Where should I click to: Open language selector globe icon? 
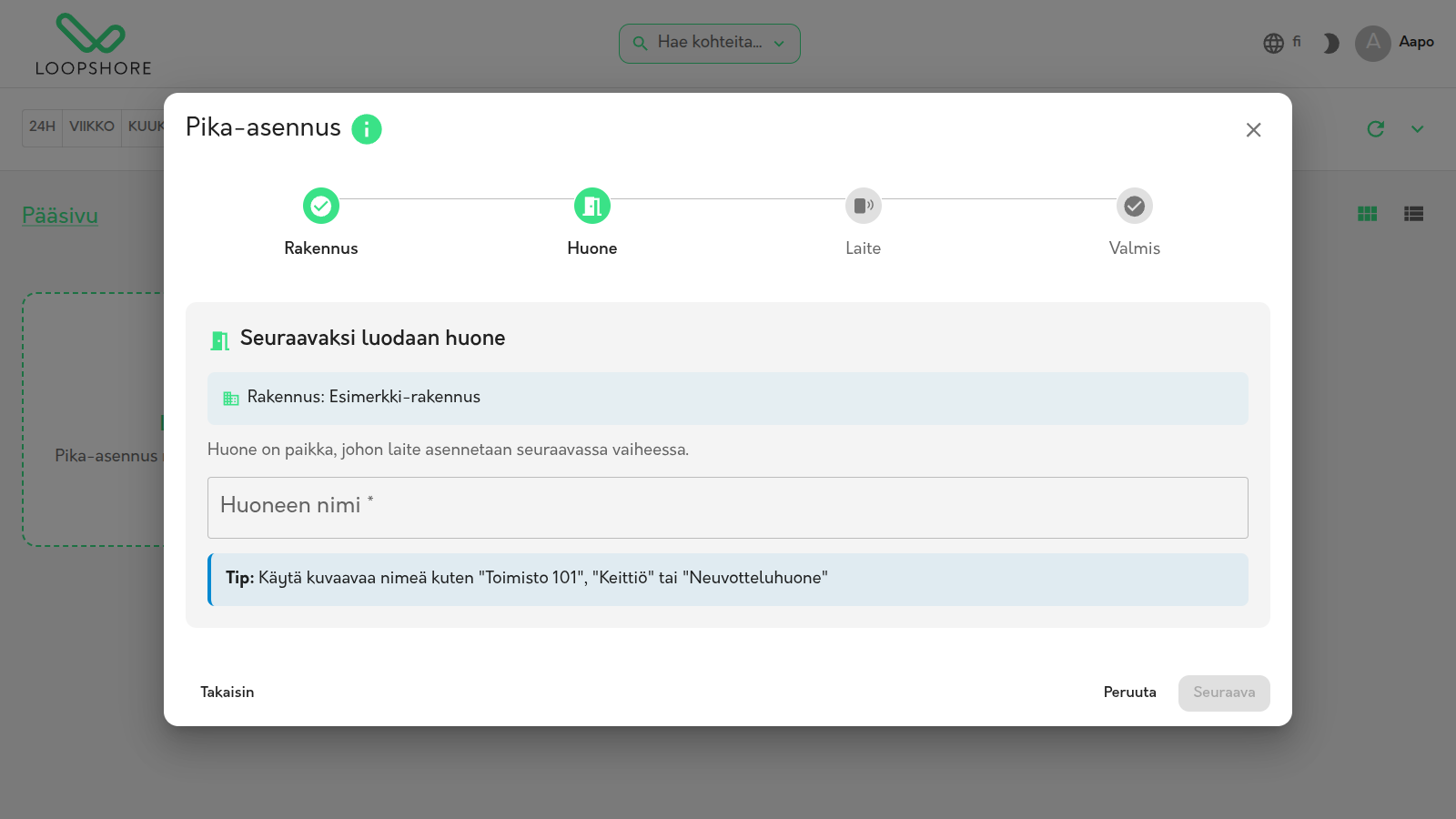(x=1274, y=43)
